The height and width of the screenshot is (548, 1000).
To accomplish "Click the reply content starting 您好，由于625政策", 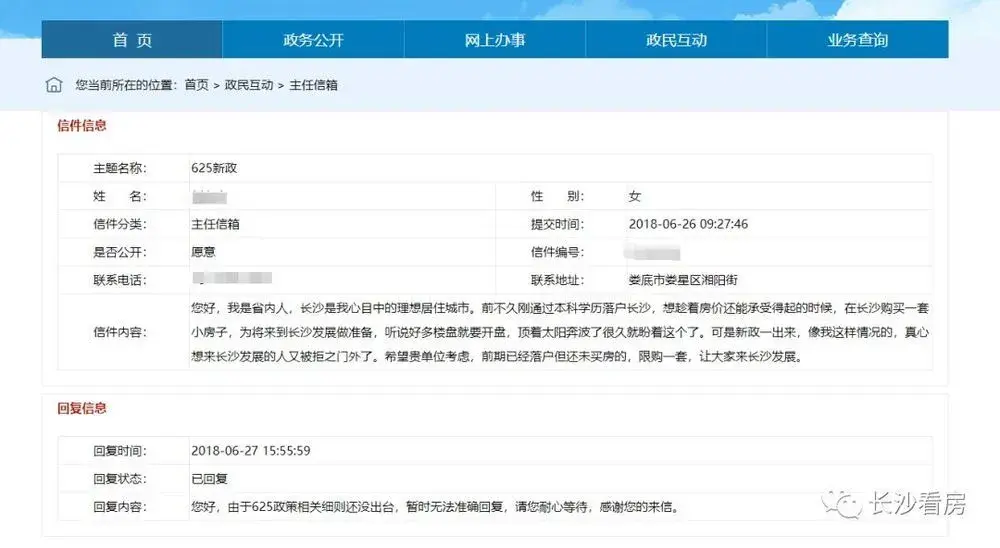I will click(436, 507).
